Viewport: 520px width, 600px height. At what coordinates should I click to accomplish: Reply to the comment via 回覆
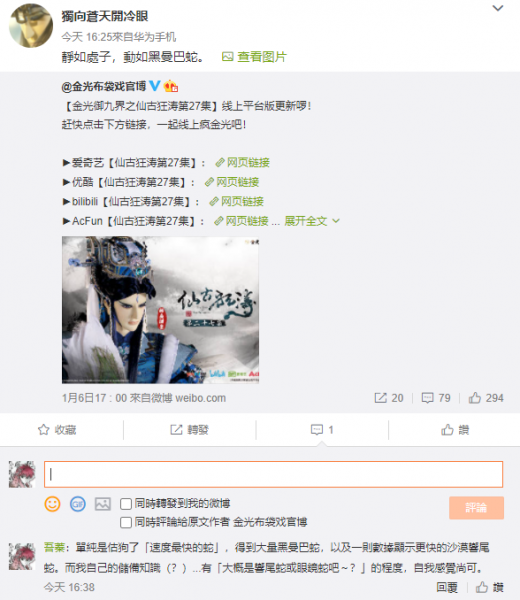click(x=447, y=587)
